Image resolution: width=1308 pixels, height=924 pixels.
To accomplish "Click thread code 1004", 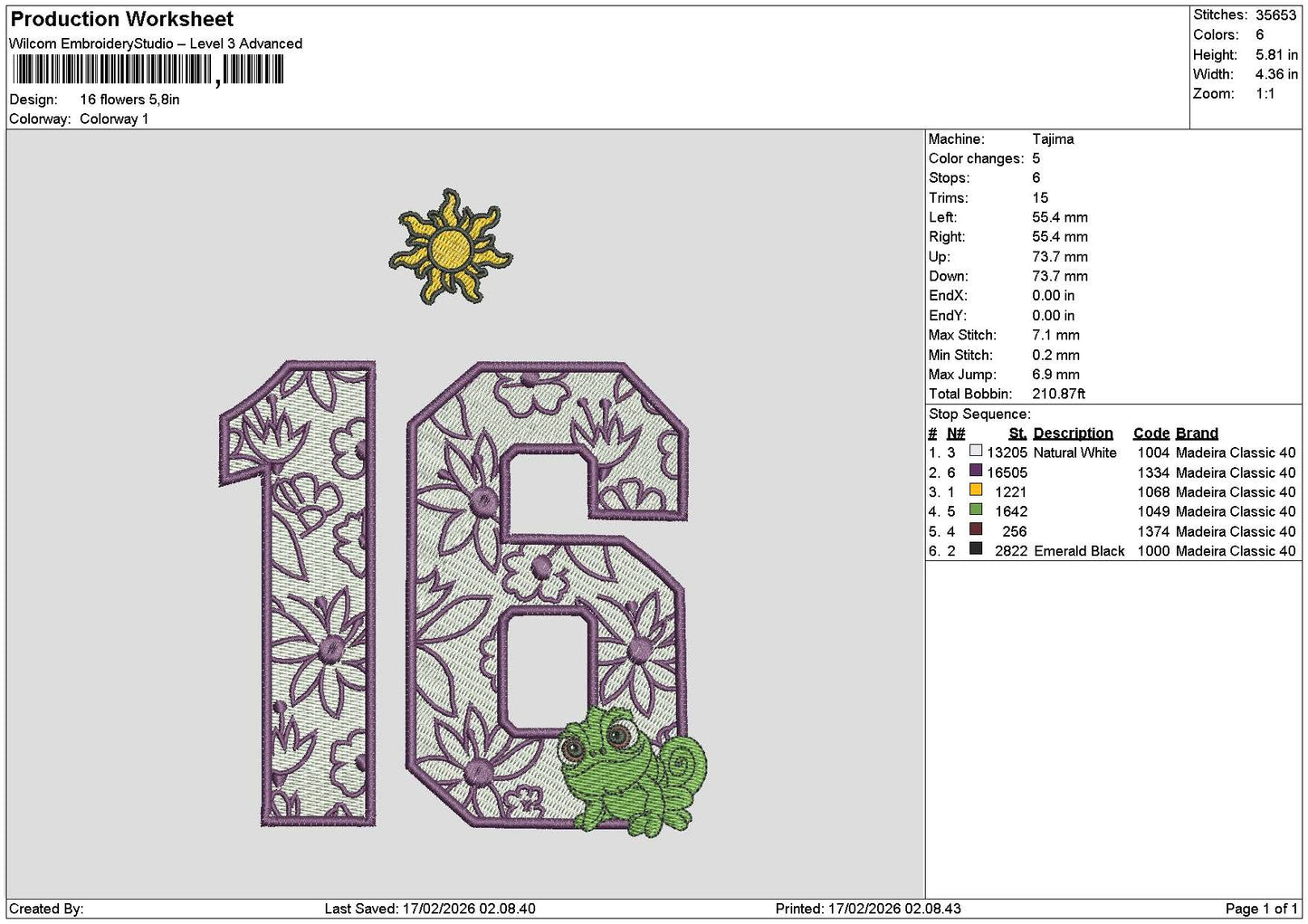I will tap(1153, 452).
